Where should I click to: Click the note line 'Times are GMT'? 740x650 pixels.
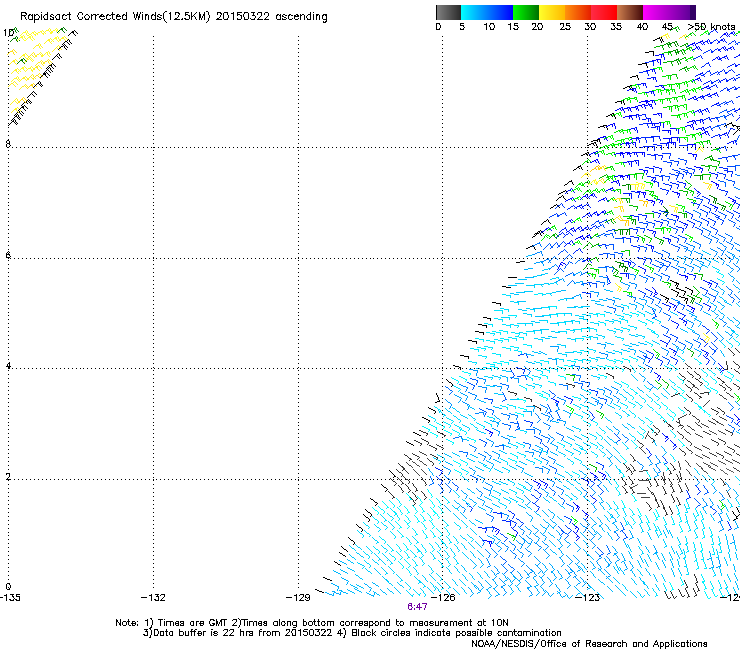point(193,623)
